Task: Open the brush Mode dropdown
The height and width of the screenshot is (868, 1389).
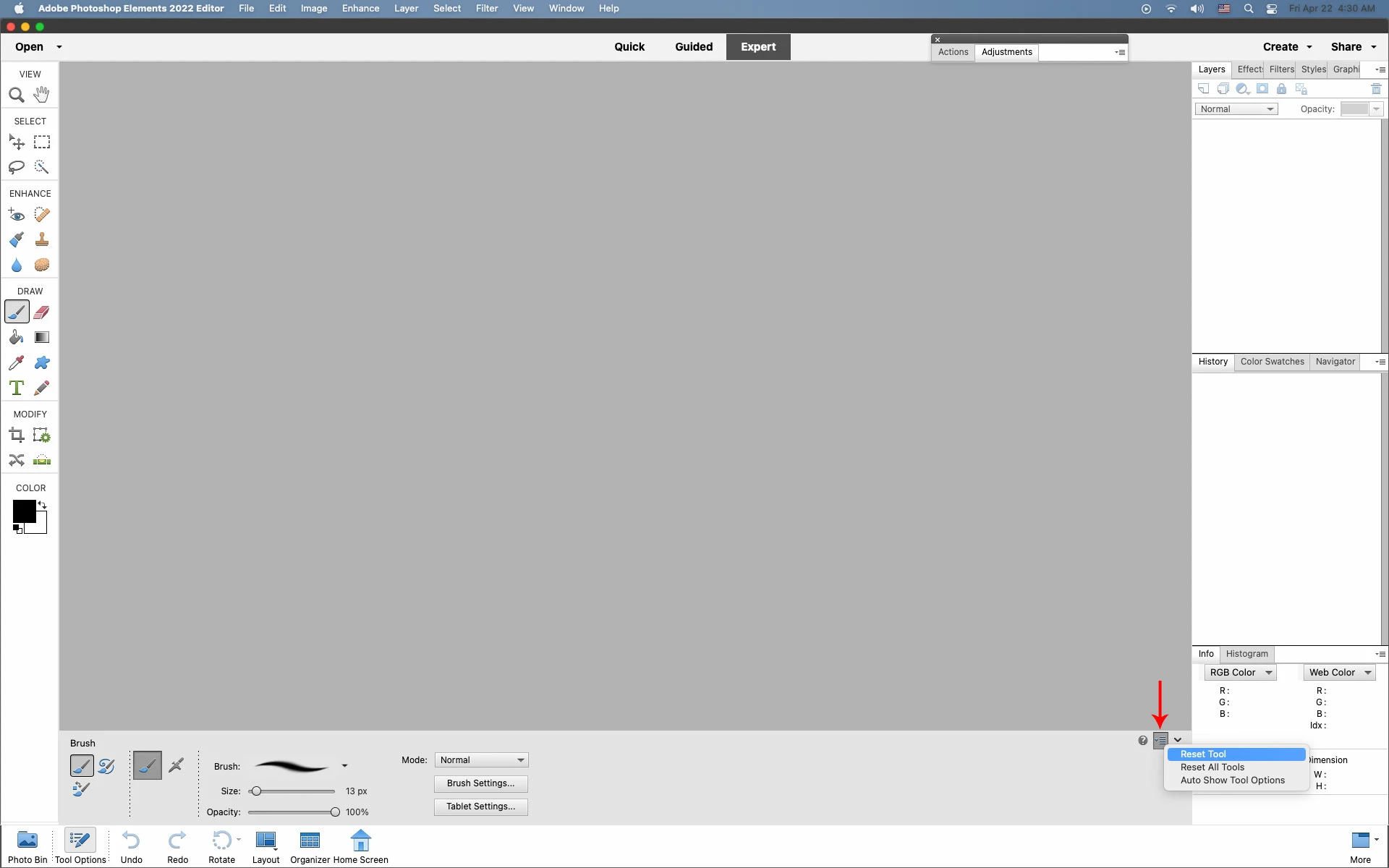Action: pyautogui.click(x=481, y=760)
